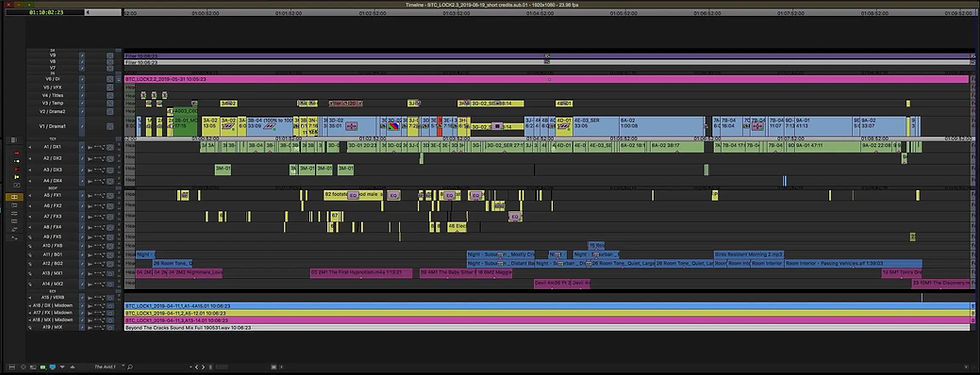Toggle the V6 / DI track monitor
The height and width of the screenshot is (375, 980).
point(110,79)
